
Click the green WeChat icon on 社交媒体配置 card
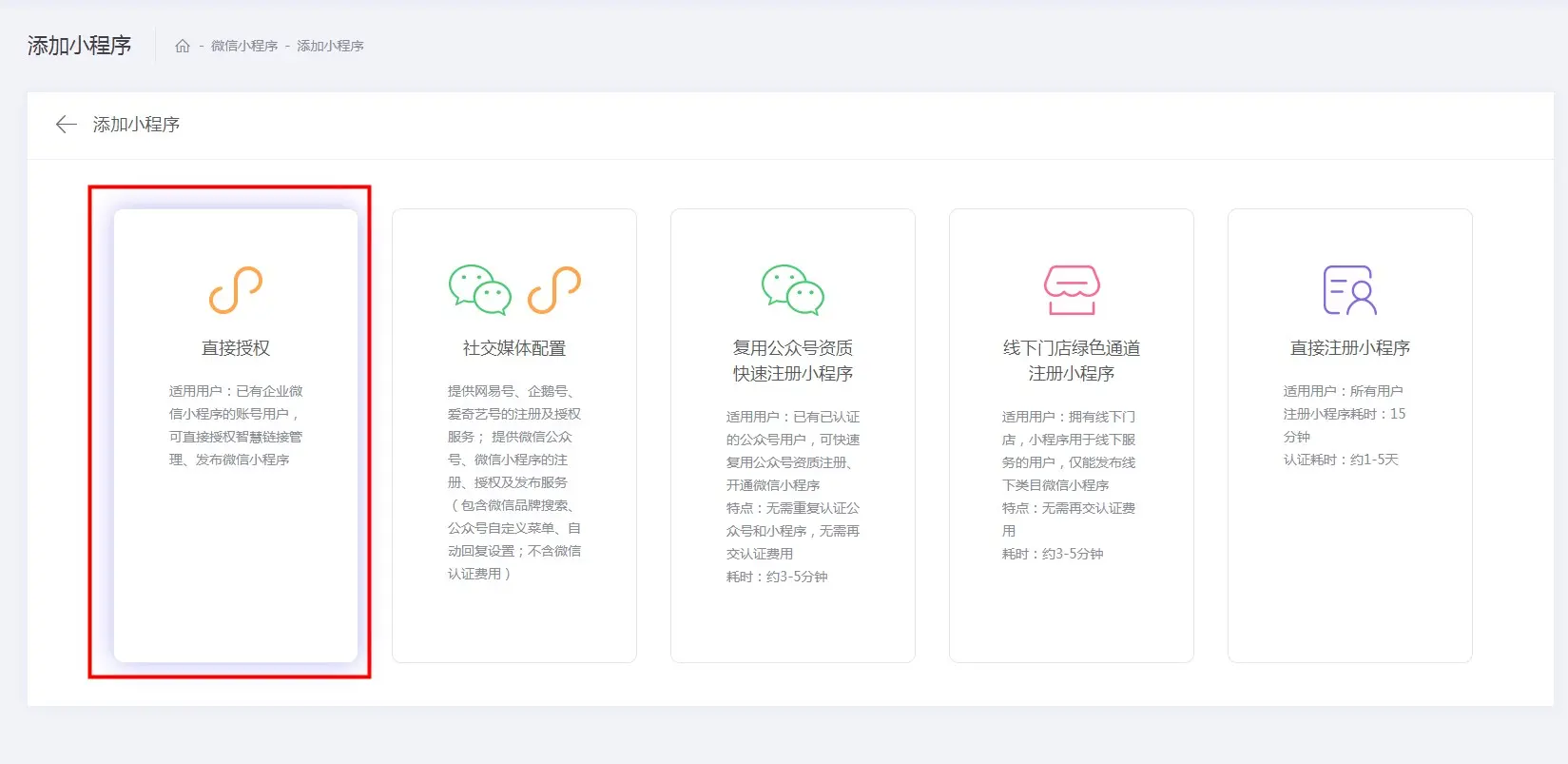(479, 290)
